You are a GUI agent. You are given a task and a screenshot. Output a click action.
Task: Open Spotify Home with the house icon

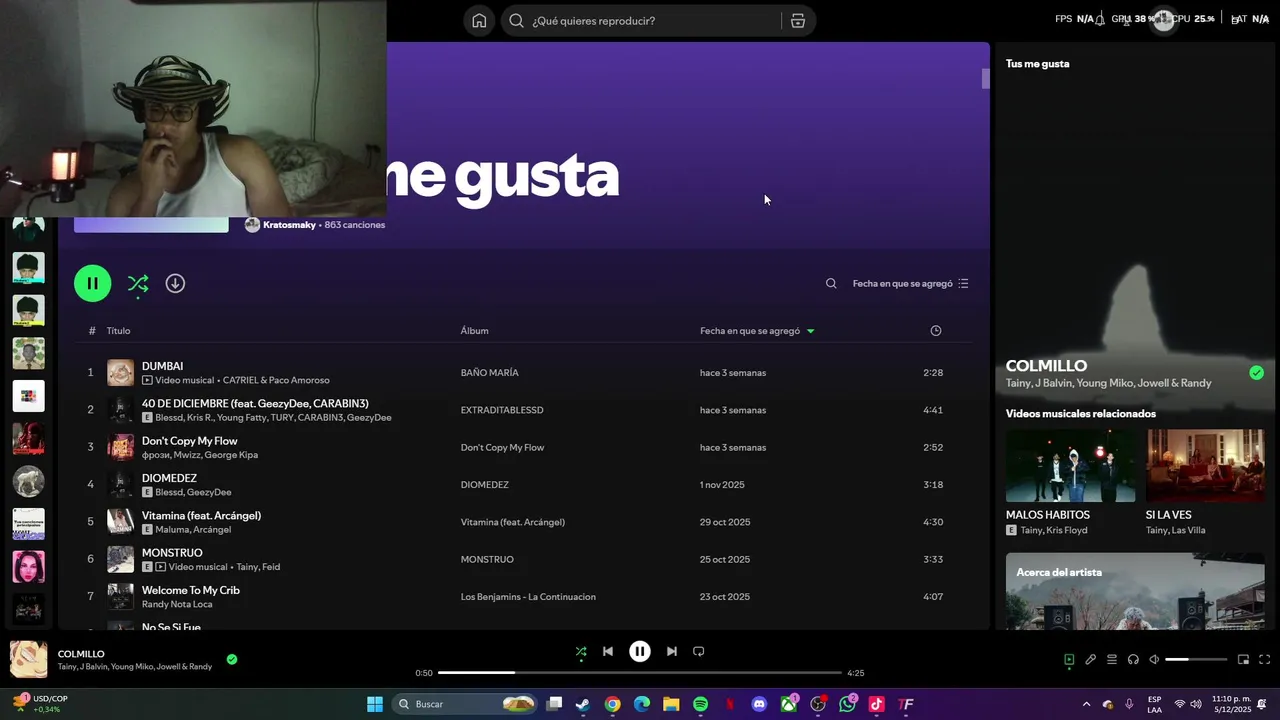[x=479, y=21]
